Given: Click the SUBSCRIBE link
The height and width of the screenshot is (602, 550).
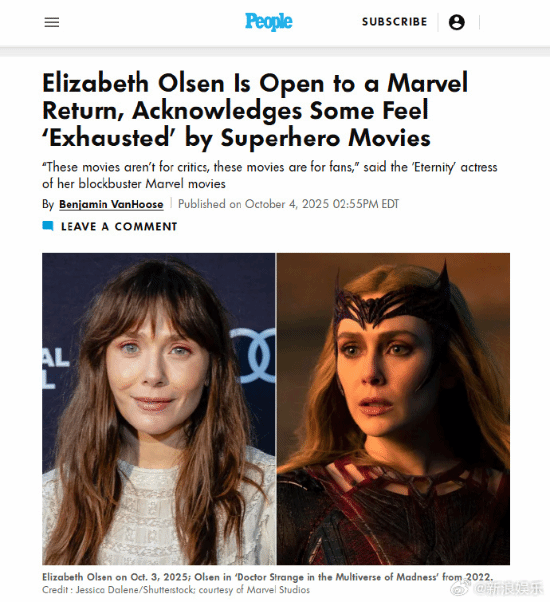Looking at the screenshot, I should [395, 22].
